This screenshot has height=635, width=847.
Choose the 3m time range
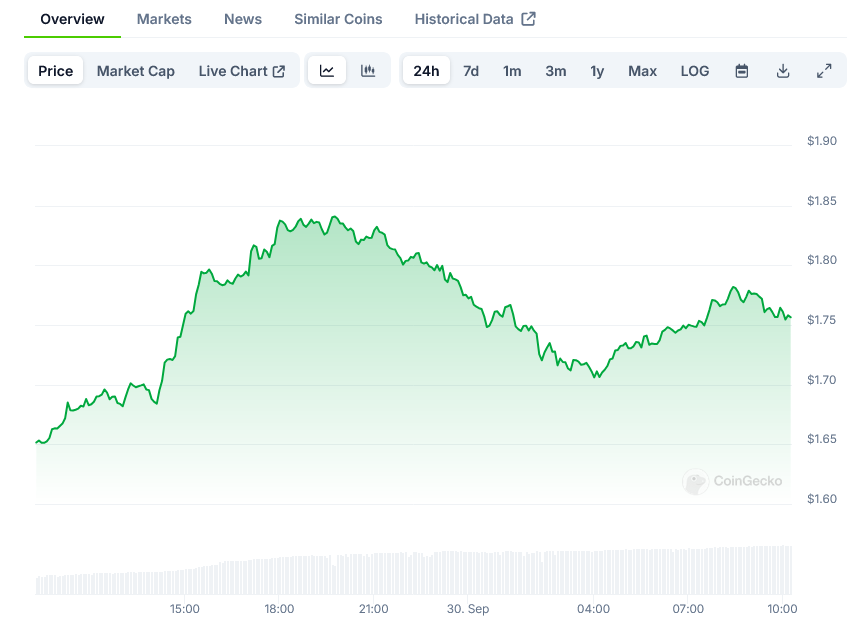[x=556, y=71]
